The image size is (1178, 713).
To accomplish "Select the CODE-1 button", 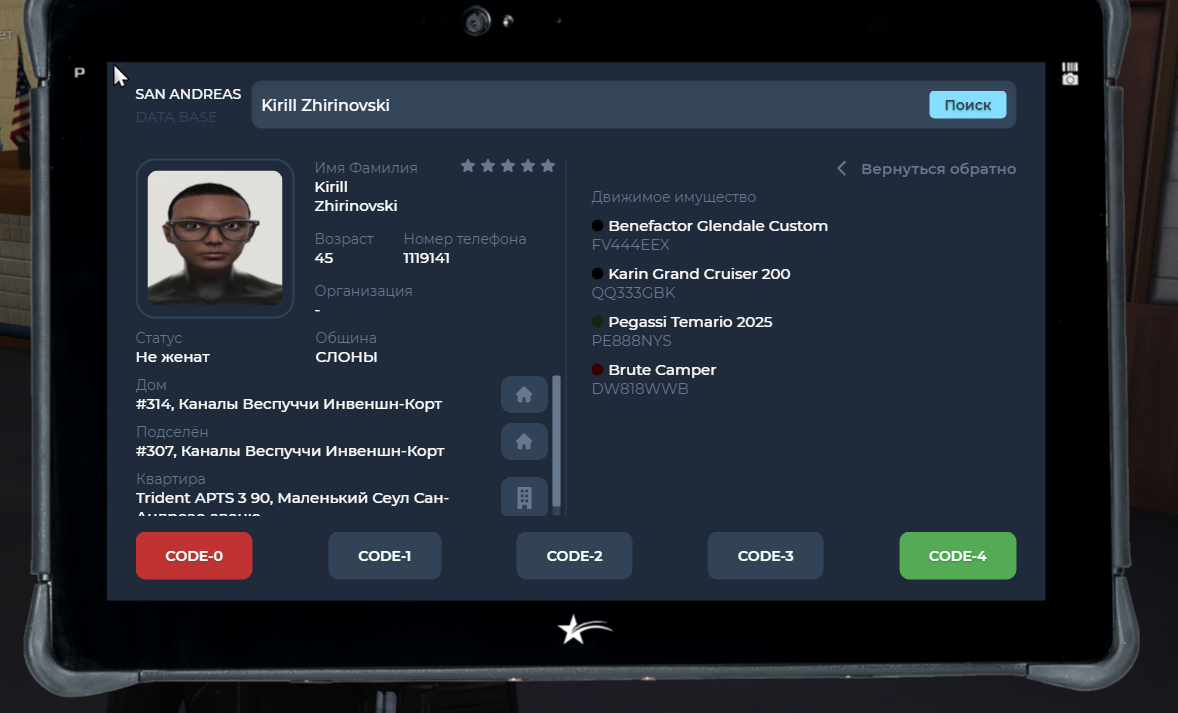I will pos(384,556).
